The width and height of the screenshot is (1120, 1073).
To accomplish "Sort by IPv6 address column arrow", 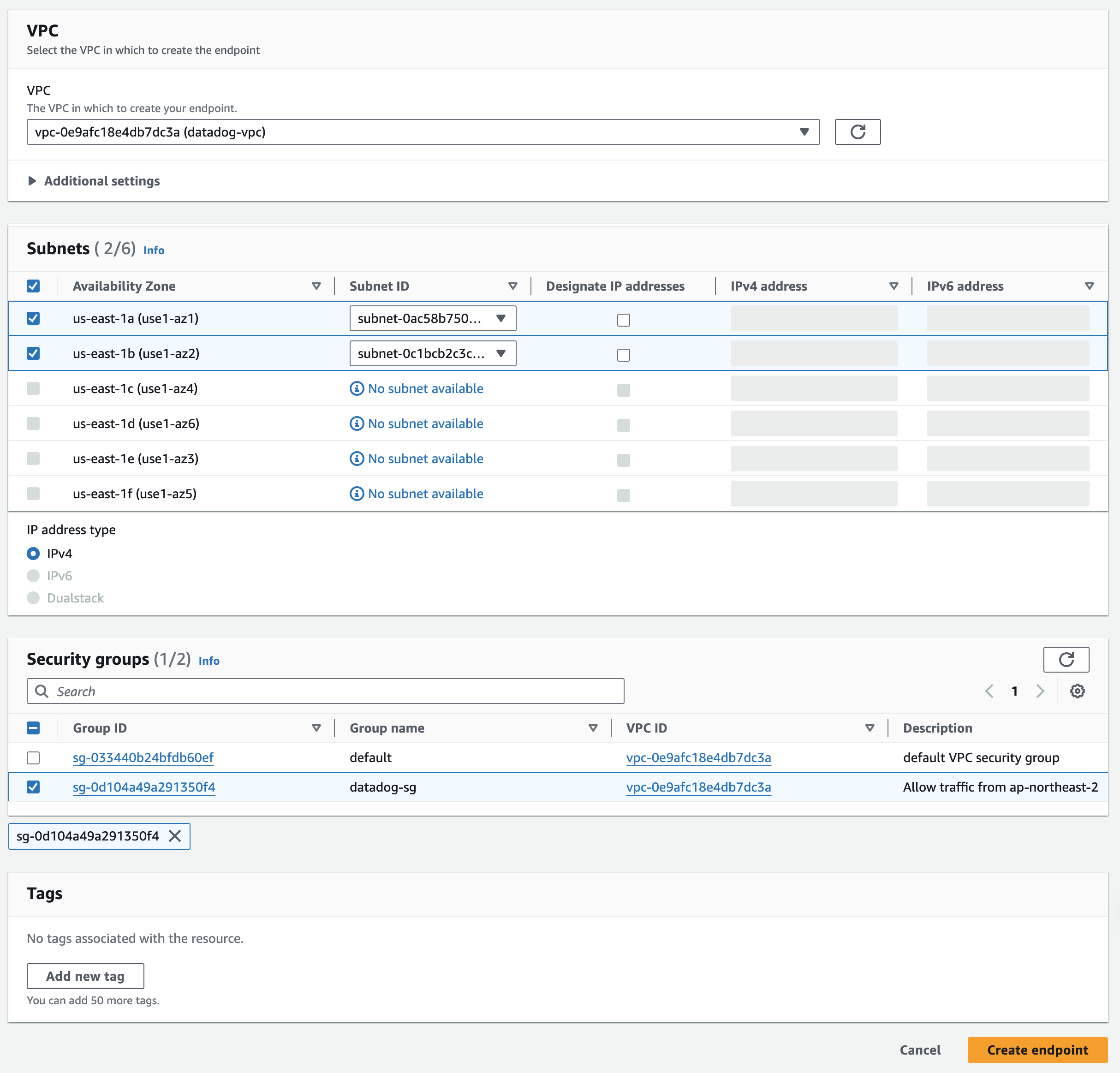I will coord(1089,286).
